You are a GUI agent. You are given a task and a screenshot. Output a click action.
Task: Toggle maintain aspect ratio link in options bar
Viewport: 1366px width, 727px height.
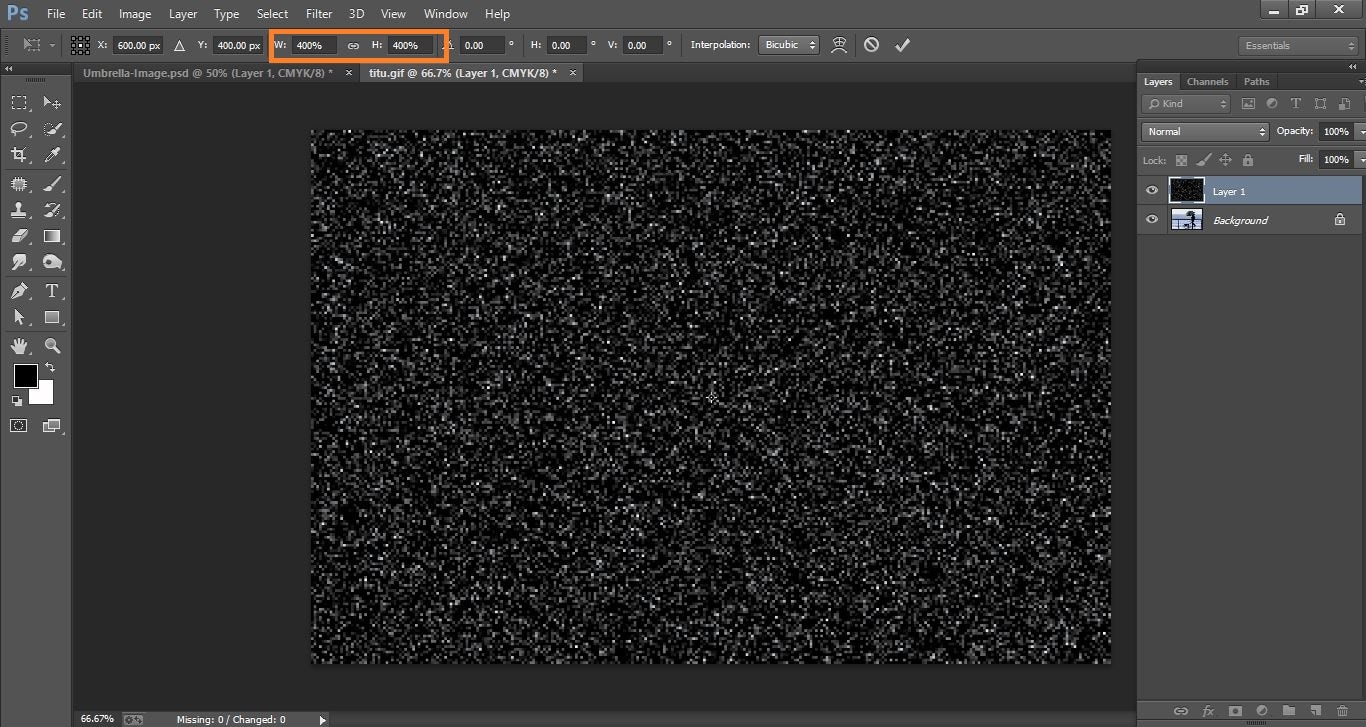(353, 45)
